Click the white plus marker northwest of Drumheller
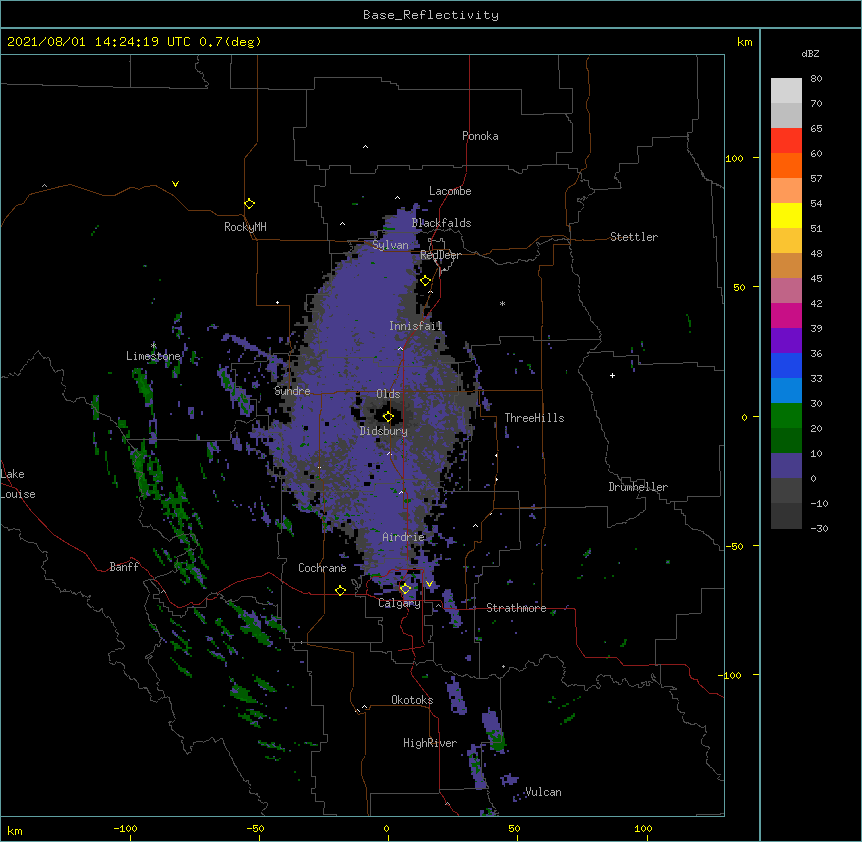 pyautogui.click(x=612, y=375)
